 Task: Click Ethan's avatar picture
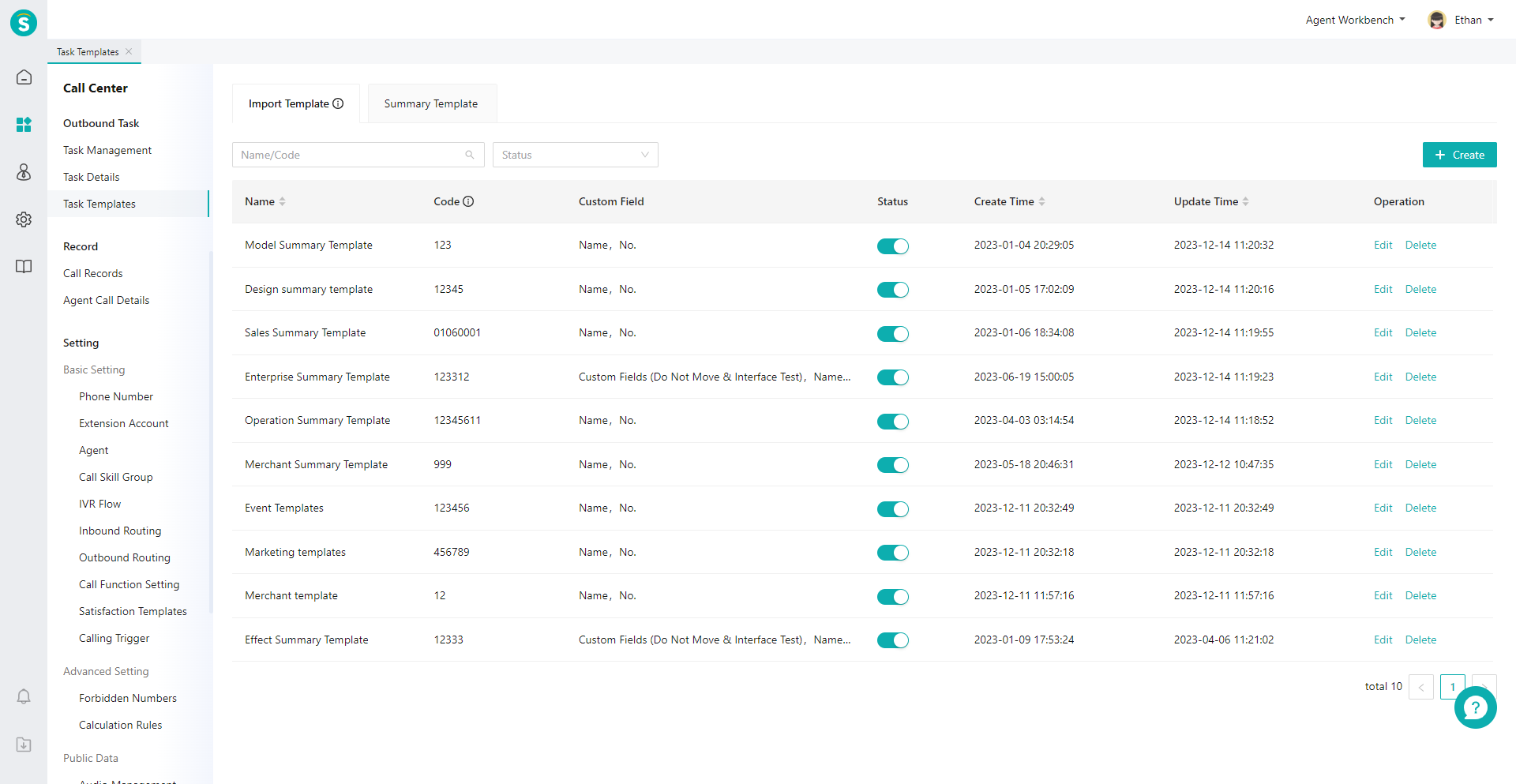pyautogui.click(x=1437, y=20)
